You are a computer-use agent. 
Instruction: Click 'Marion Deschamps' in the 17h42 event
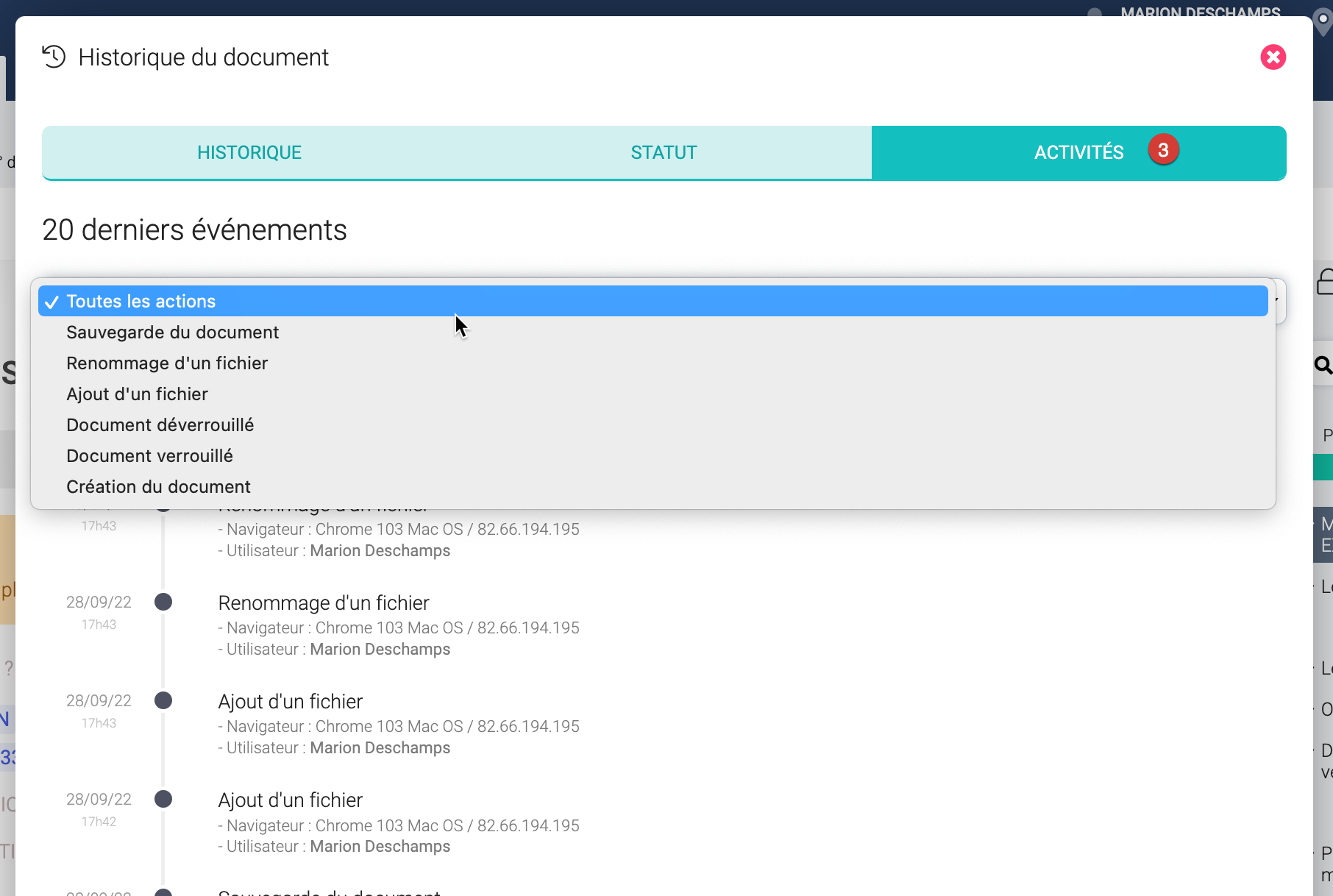(380, 847)
